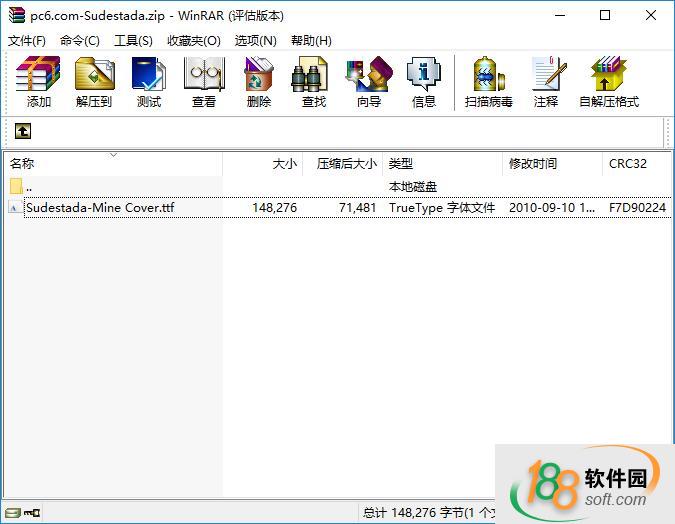
Task: Select Sudestada-Mine Cover.ttf file
Action: [100, 208]
